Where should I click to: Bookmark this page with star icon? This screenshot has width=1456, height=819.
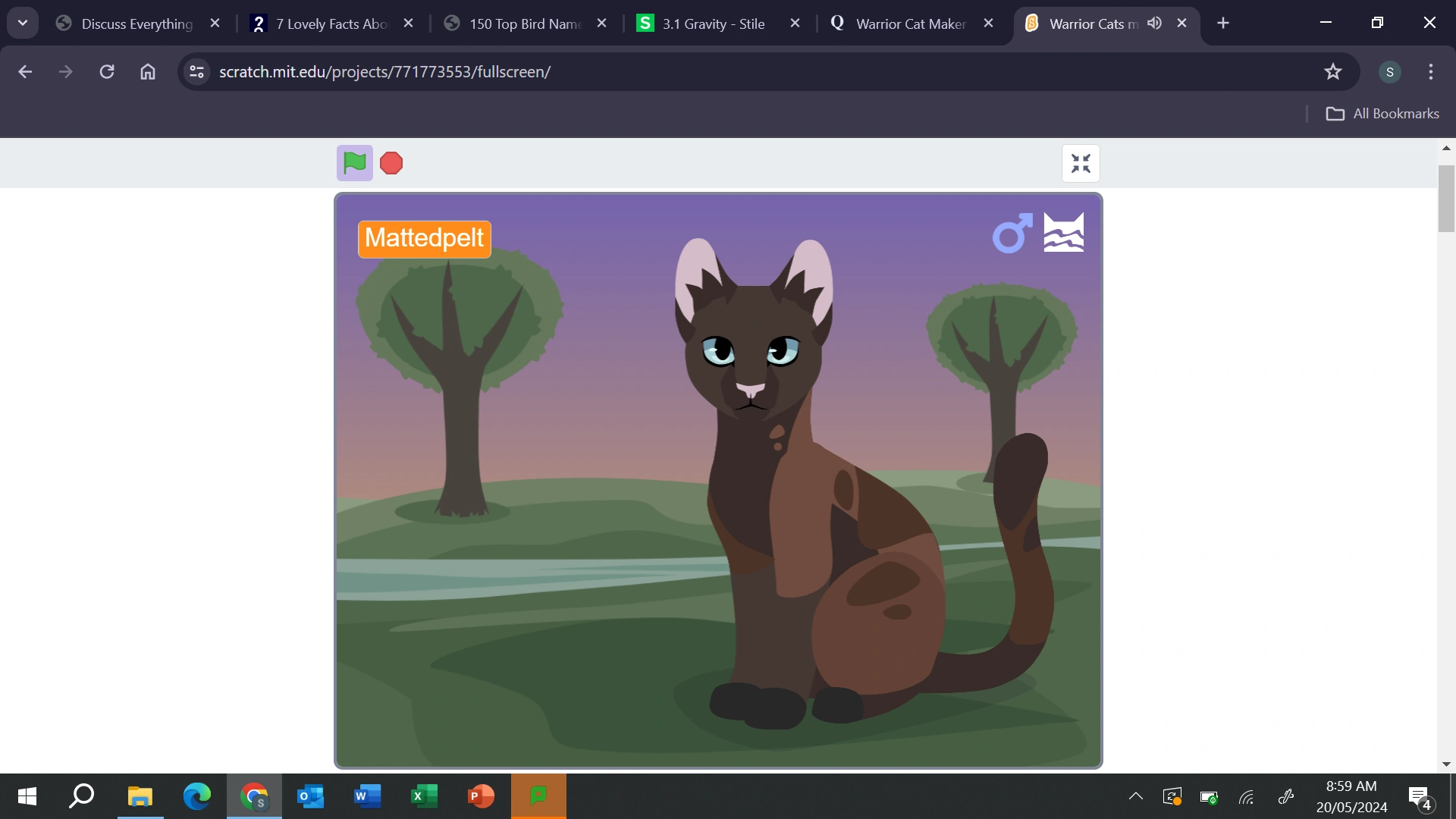tap(1332, 72)
